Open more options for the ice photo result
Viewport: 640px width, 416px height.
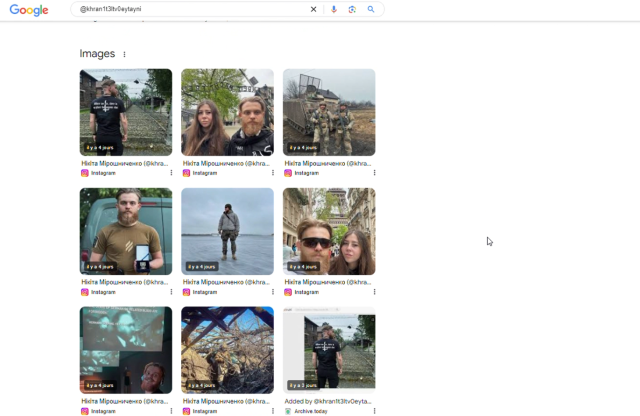click(x=273, y=292)
